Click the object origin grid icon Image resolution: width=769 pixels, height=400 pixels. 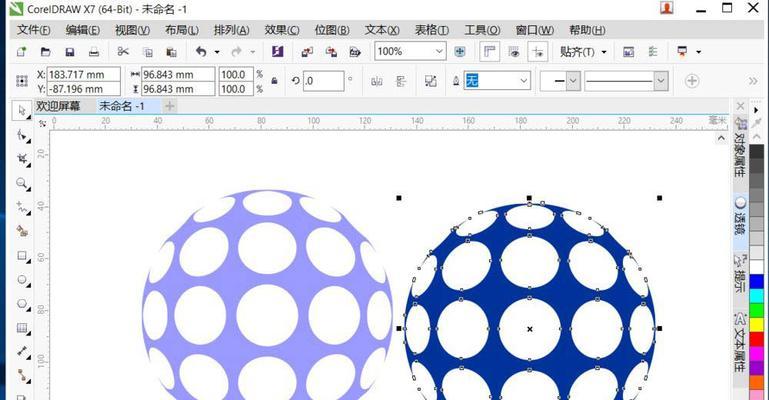pyautogui.click(x=22, y=81)
